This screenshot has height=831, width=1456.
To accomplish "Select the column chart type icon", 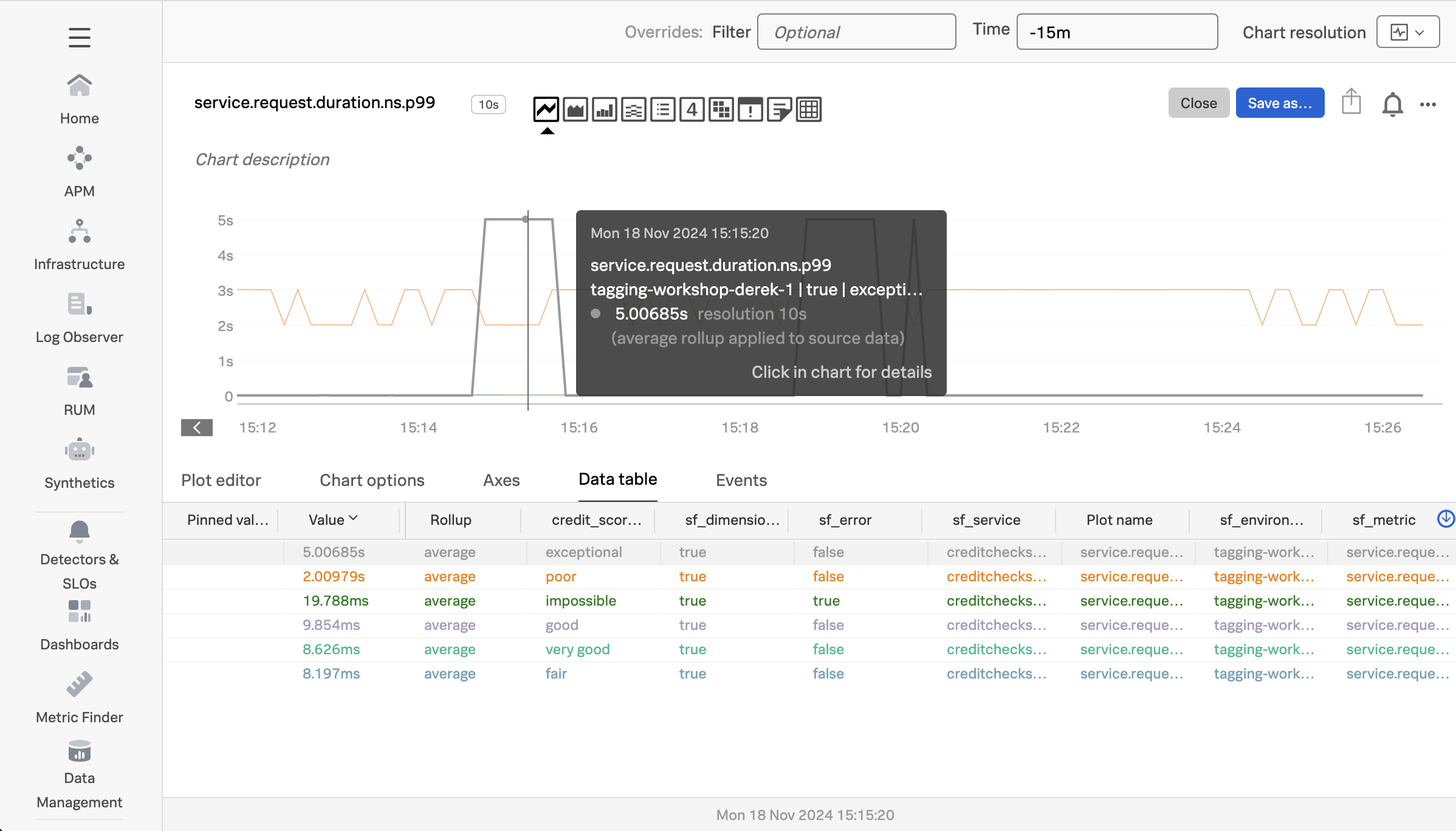I will (x=604, y=110).
